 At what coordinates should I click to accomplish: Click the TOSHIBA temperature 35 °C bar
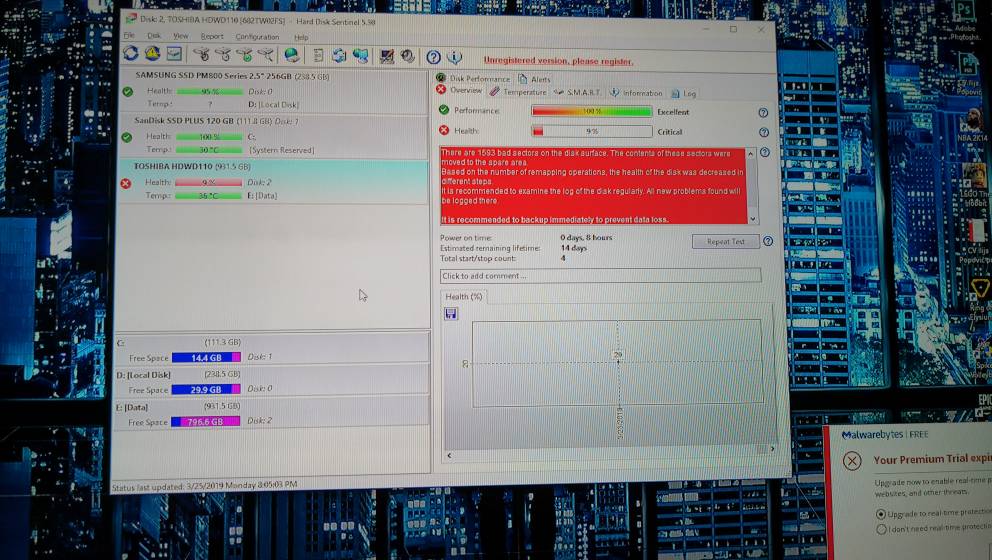tap(208, 196)
